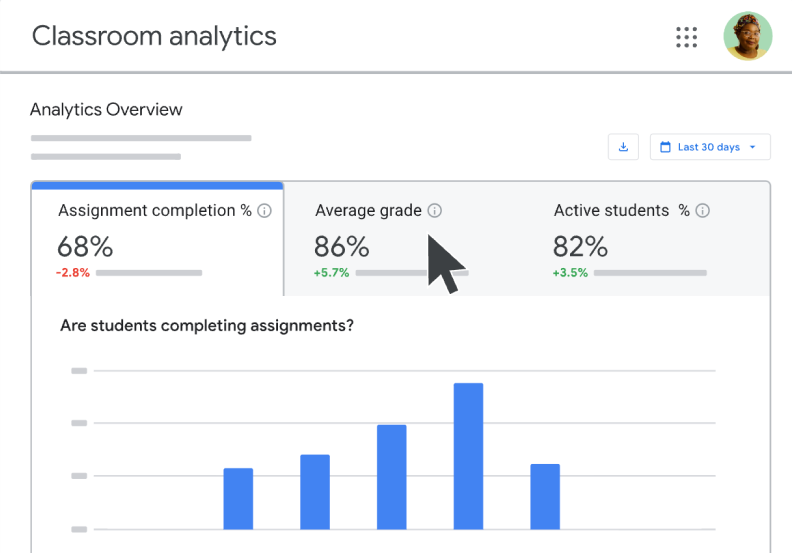Click the +3.5% change indicator
This screenshot has width=792, height=553.
pos(570,273)
